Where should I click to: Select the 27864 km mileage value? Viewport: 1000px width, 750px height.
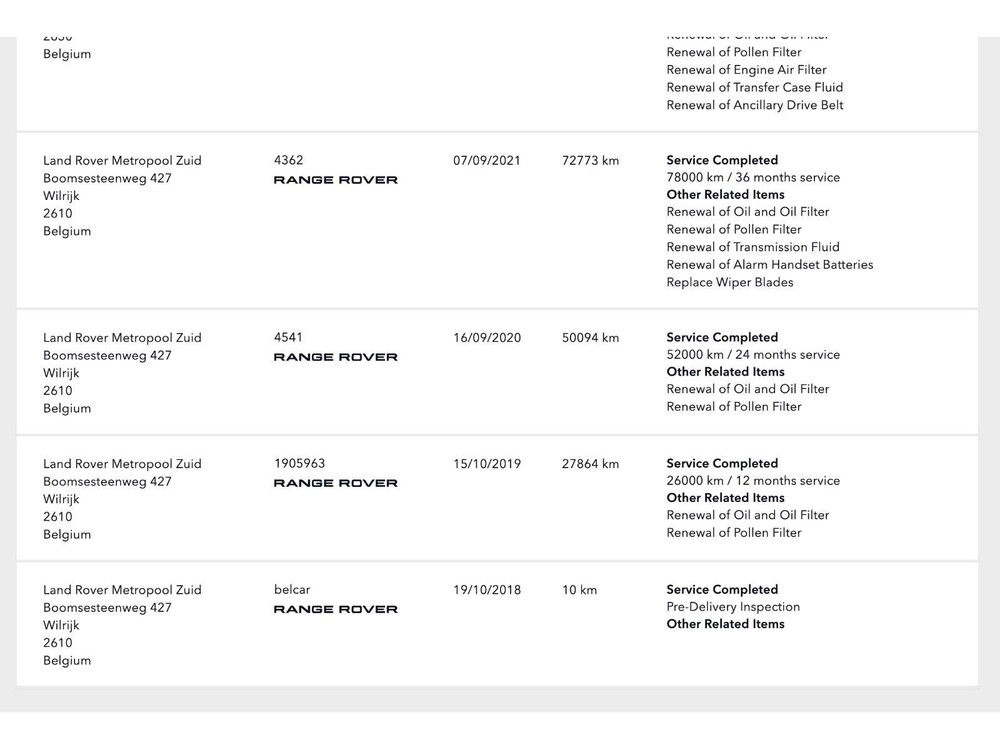(x=590, y=464)
